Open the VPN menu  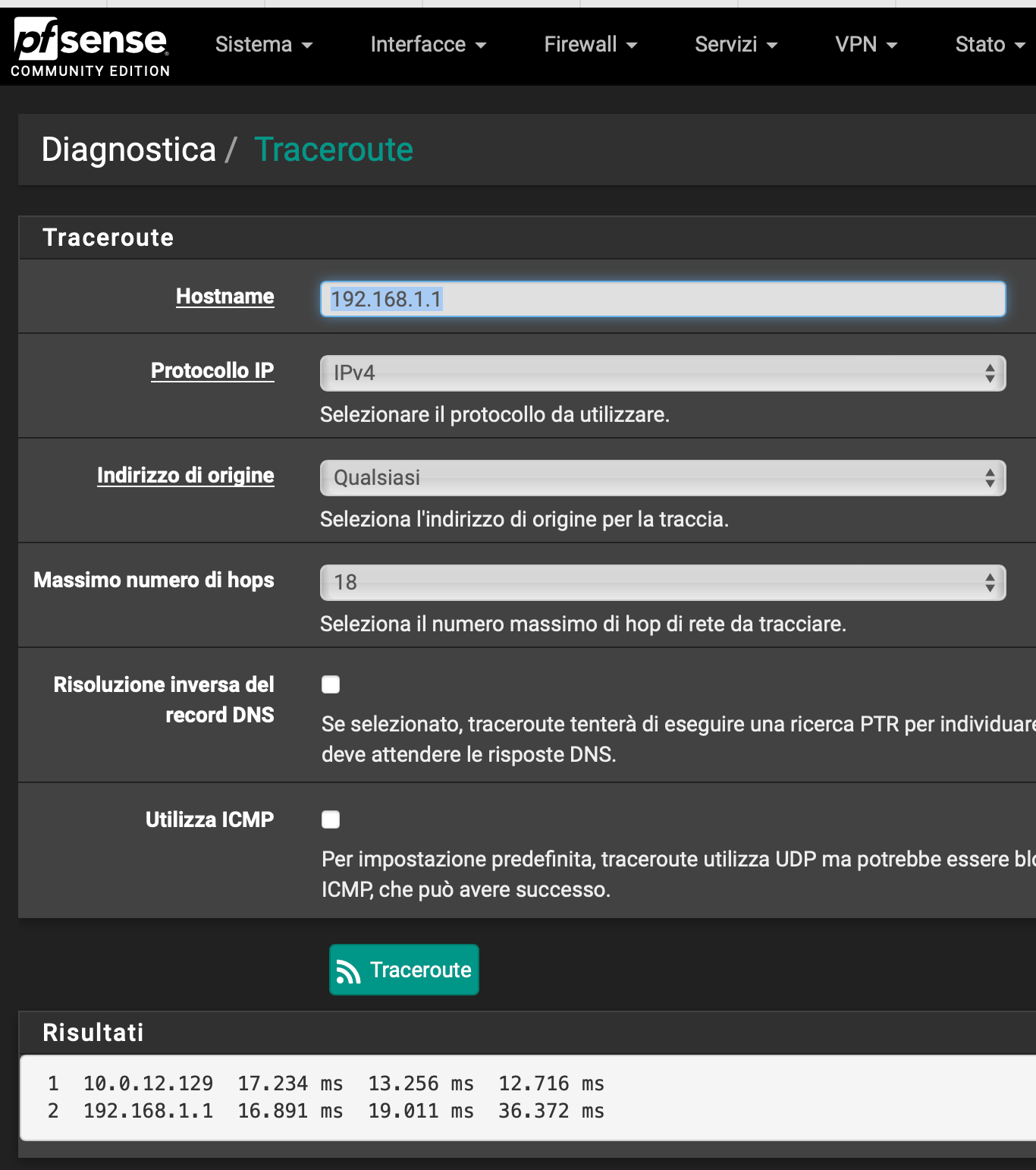(866, 45)
